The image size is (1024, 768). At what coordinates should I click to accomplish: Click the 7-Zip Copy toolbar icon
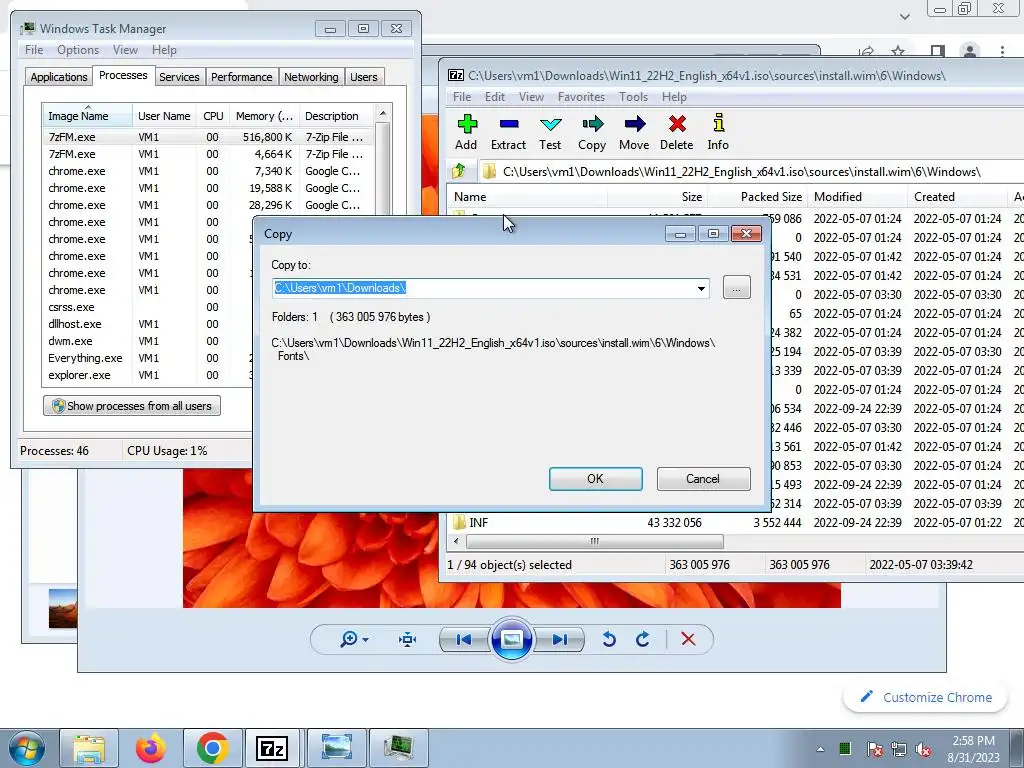pos(592,133)
